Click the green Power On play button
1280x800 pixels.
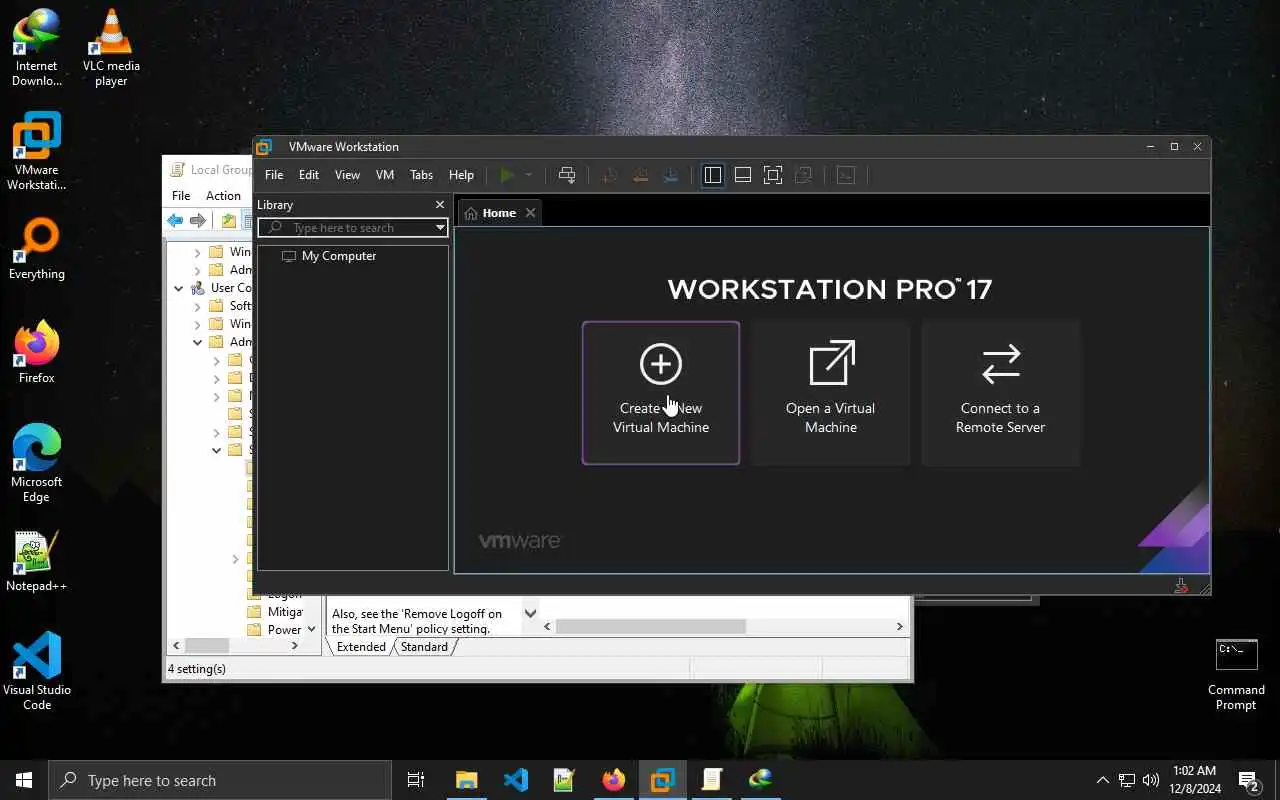click(507, 175)
